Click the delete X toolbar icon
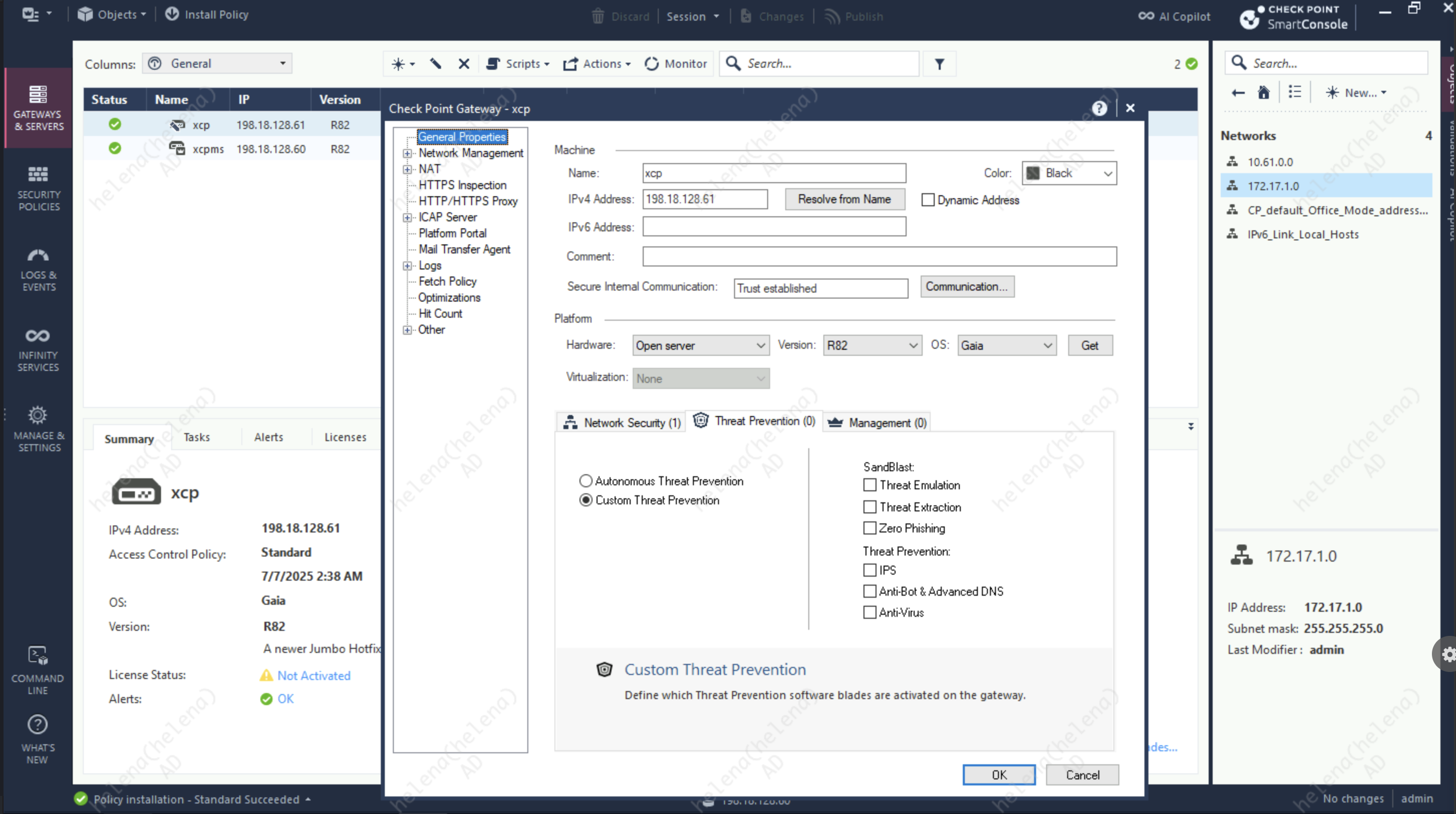This screenshot has width=1456, height=814. (x=464, y=64)
